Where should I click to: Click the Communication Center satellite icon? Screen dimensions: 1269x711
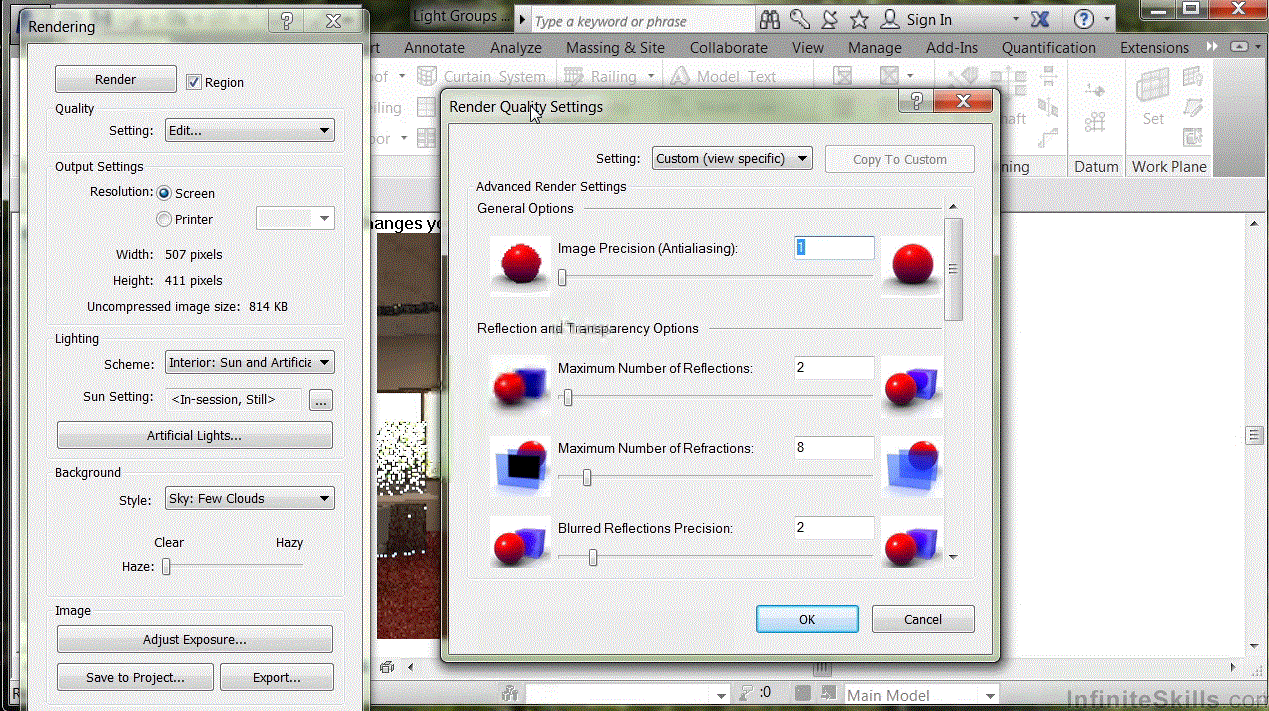pyautogui.click(x=828, y=19)
